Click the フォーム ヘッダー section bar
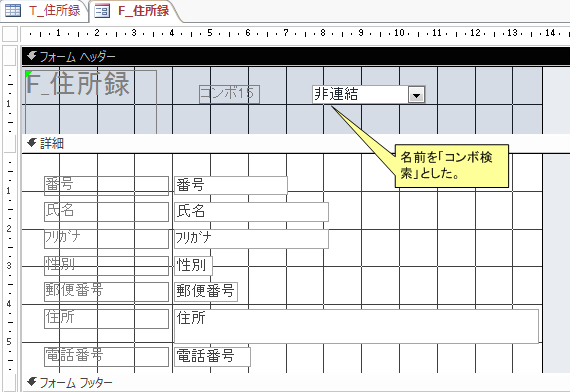This screenshot has width=571, height=392. click(x=296, y=56)
